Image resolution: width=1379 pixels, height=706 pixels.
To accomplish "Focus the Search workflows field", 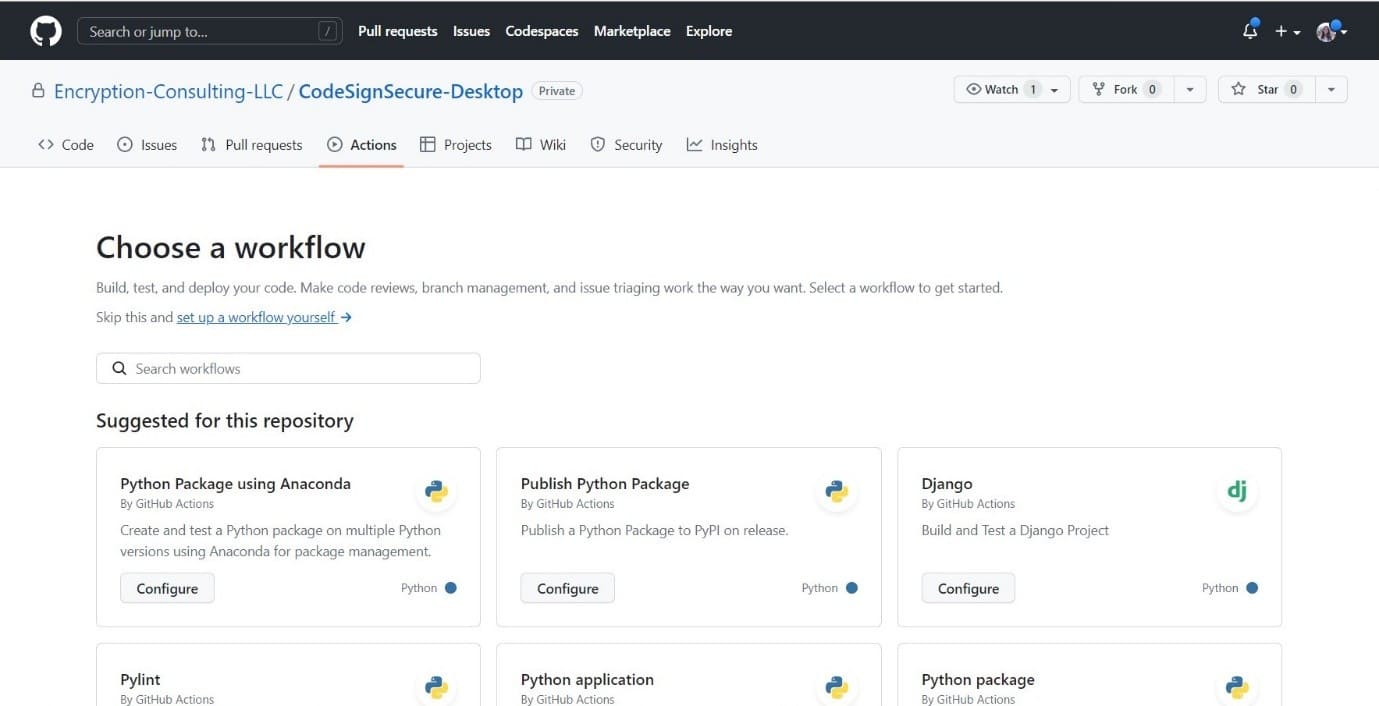I will [288, 368].
